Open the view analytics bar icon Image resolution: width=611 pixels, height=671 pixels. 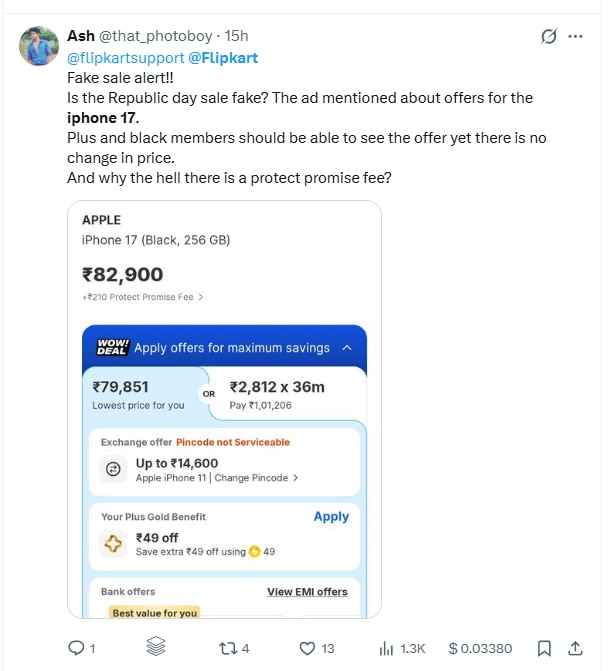(385, 648)
